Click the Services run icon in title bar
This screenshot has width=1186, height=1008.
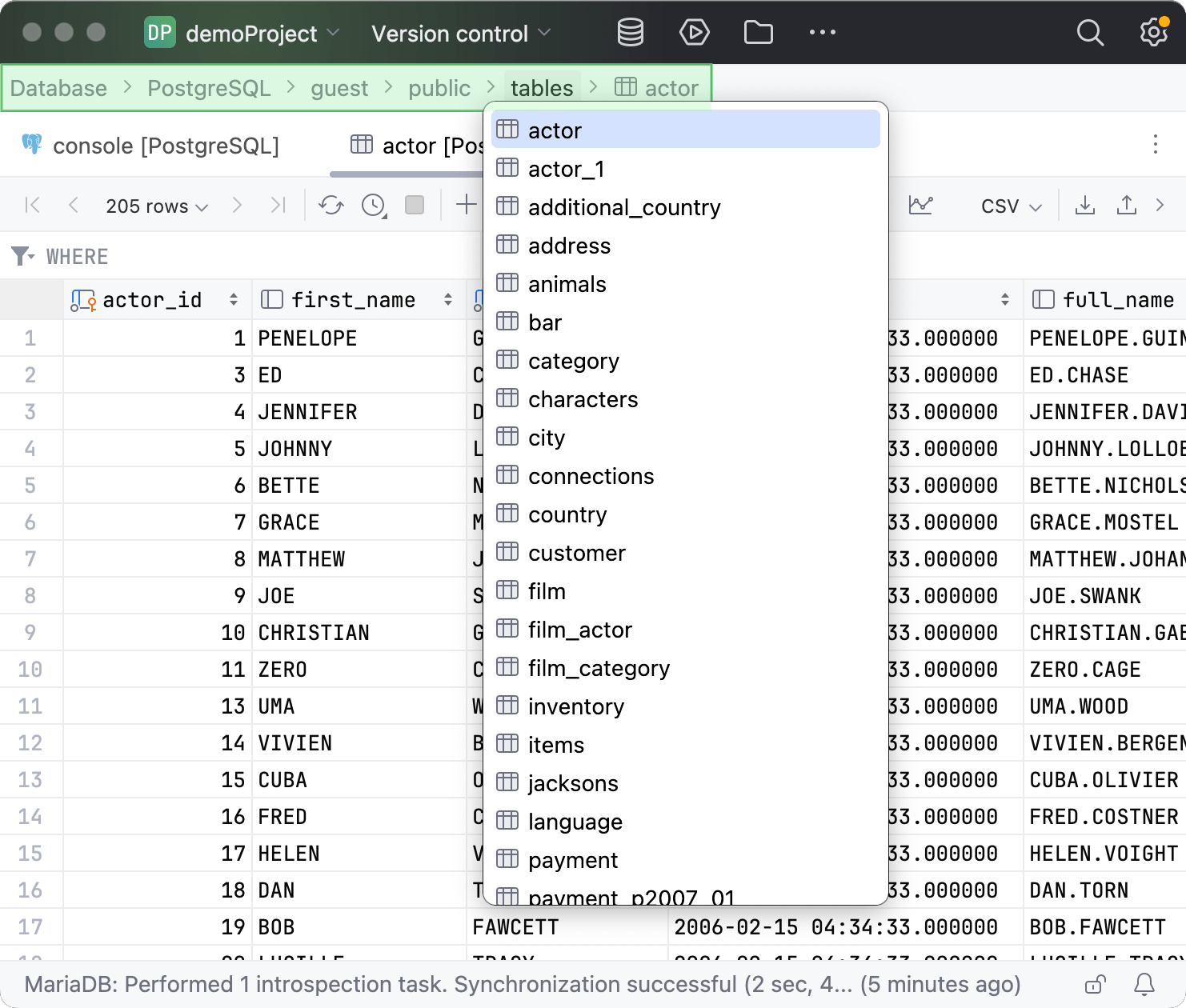tap(694, 33)
